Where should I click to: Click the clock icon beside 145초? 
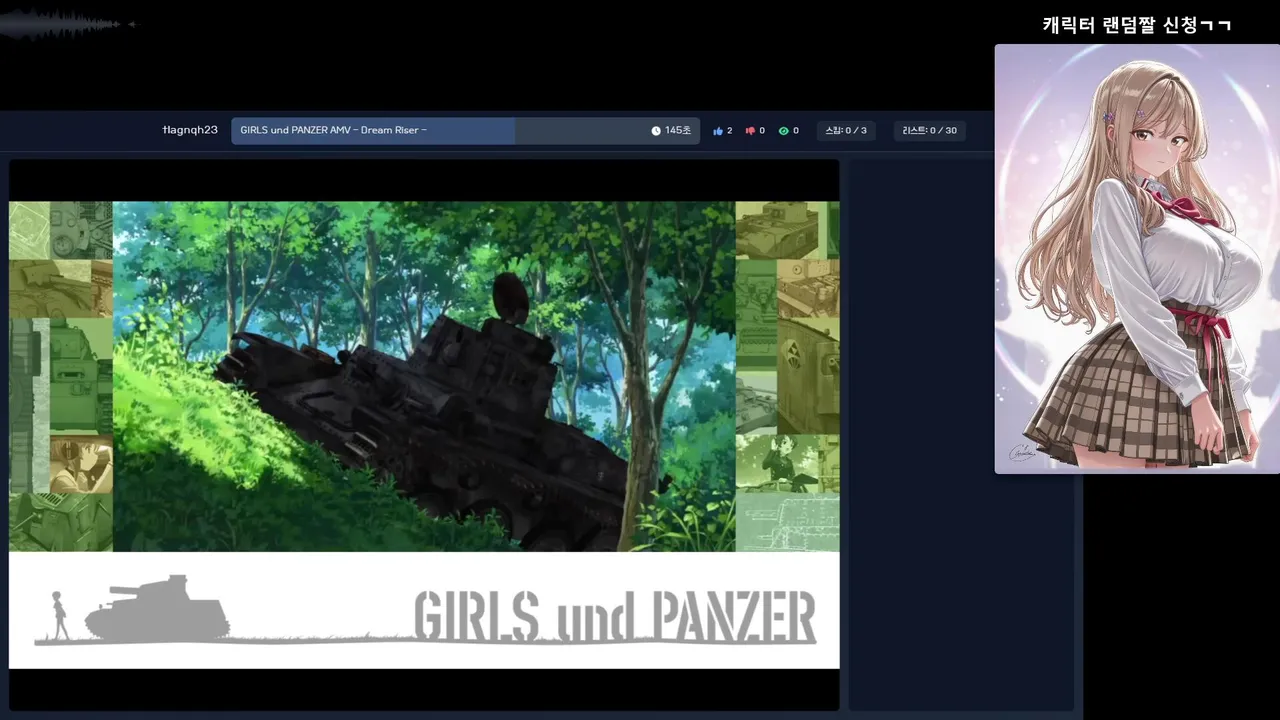tap(656, 131)
